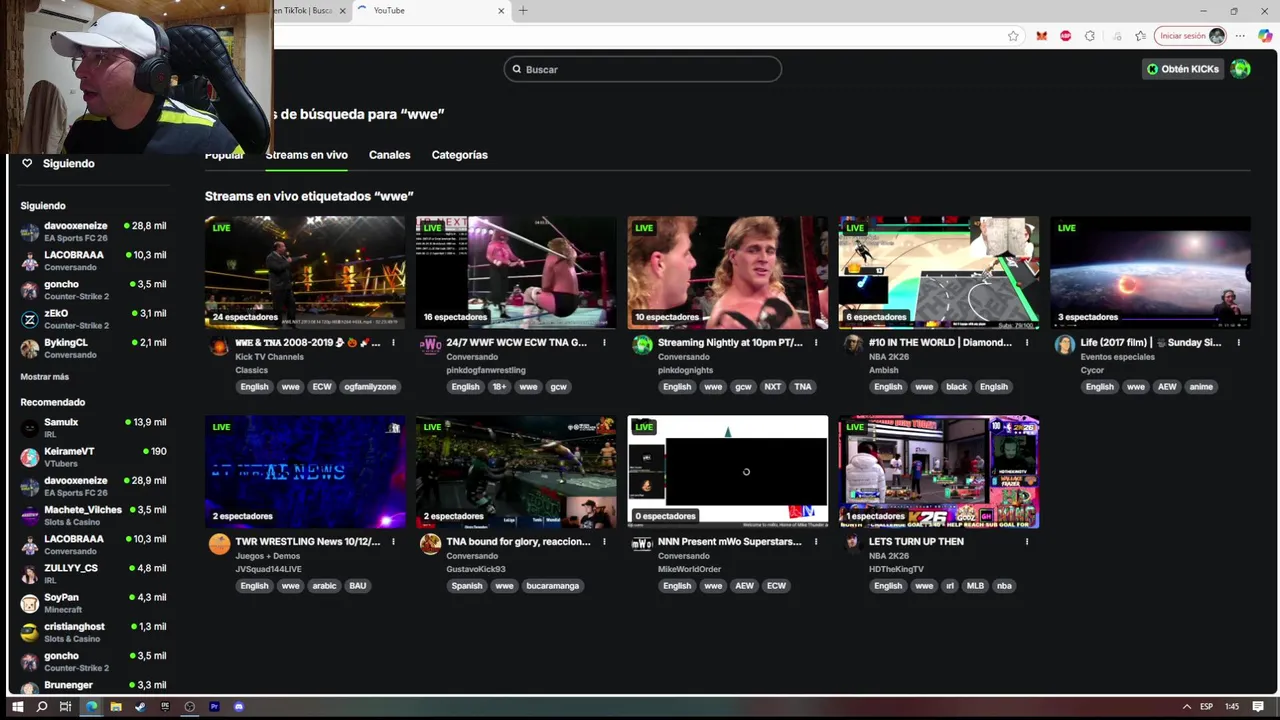Close the TikTok browser tab
The height and width of the screenshot is (720, 1280).
[x=342, y=11]
